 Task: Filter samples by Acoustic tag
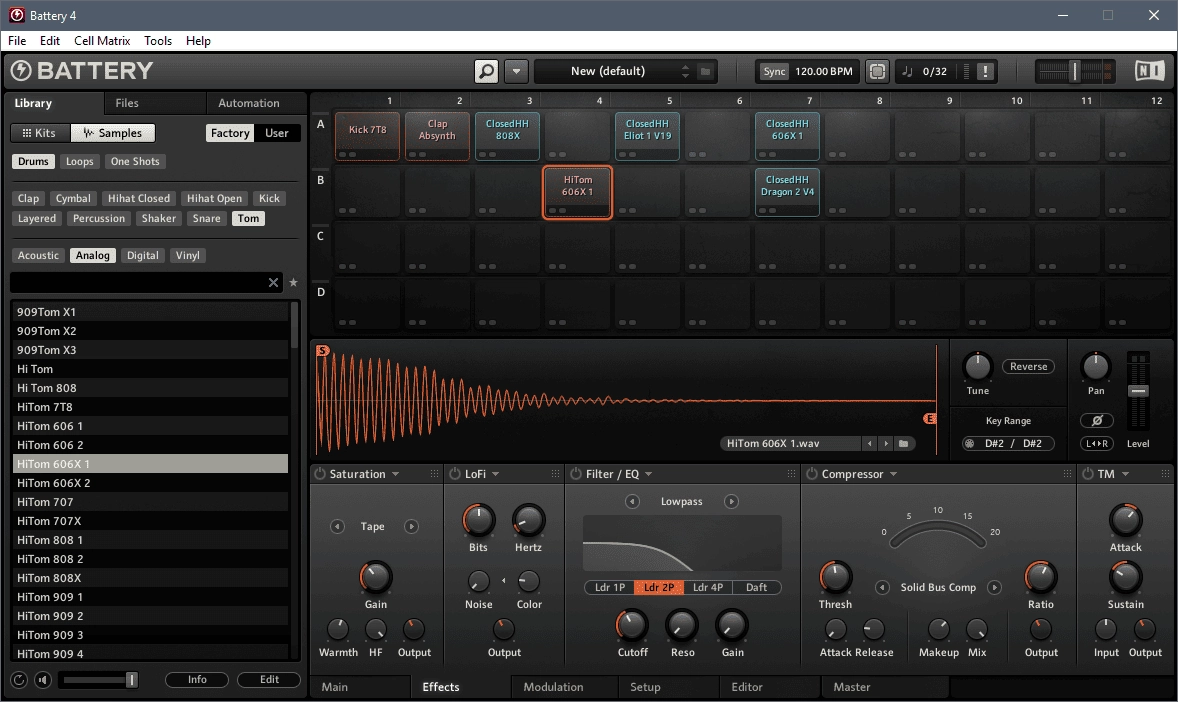[38, 256]
